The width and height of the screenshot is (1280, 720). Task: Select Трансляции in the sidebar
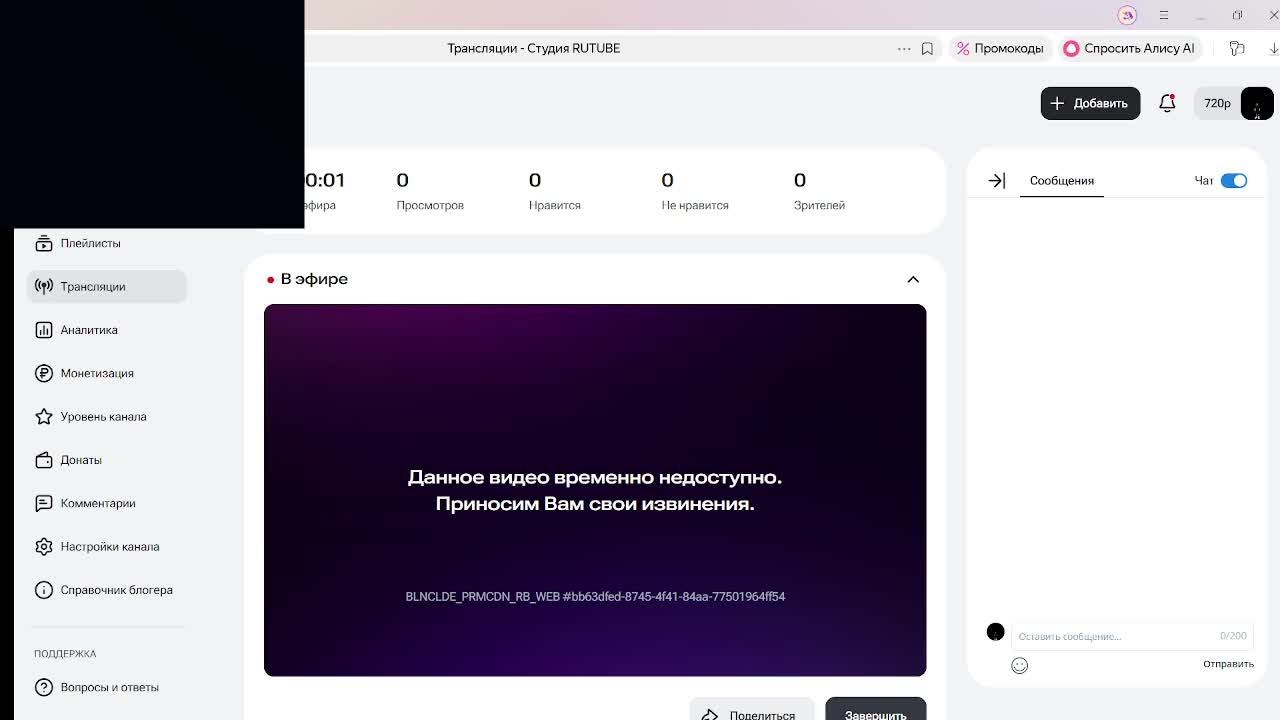point(106,286)
